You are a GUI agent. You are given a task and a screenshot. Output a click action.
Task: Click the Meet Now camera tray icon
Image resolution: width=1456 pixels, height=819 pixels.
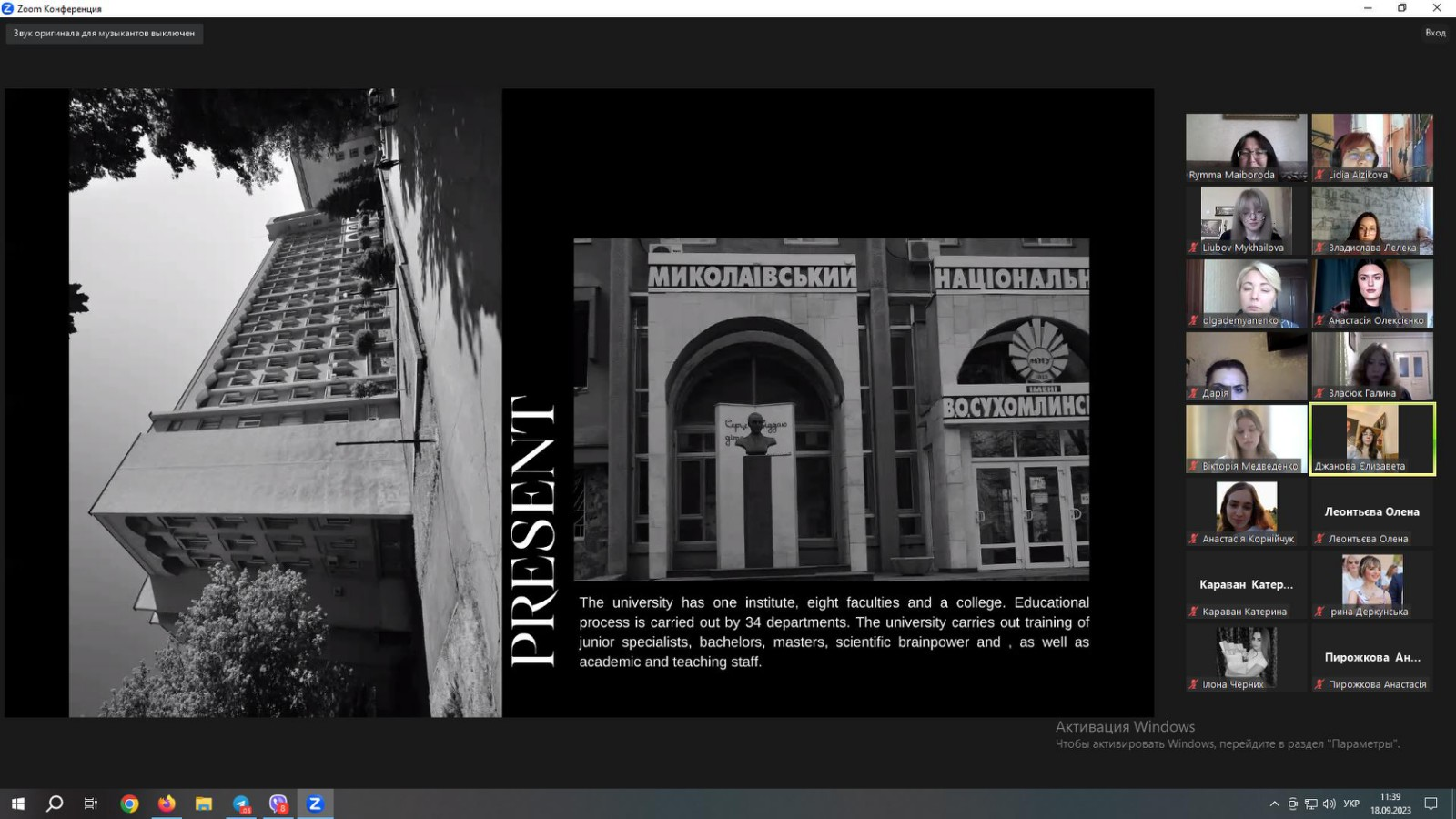click(x=1293, y=804)
